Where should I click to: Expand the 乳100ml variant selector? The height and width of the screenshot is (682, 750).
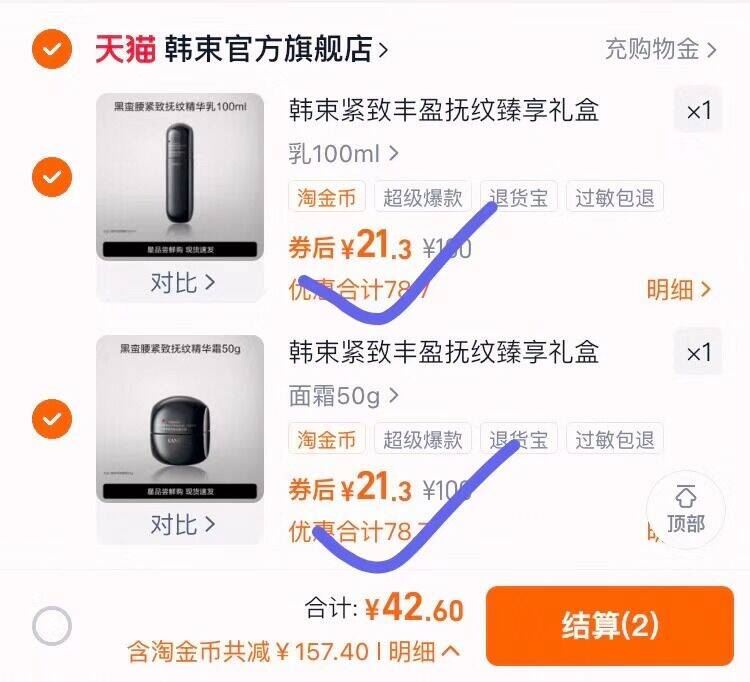(344, 154)
